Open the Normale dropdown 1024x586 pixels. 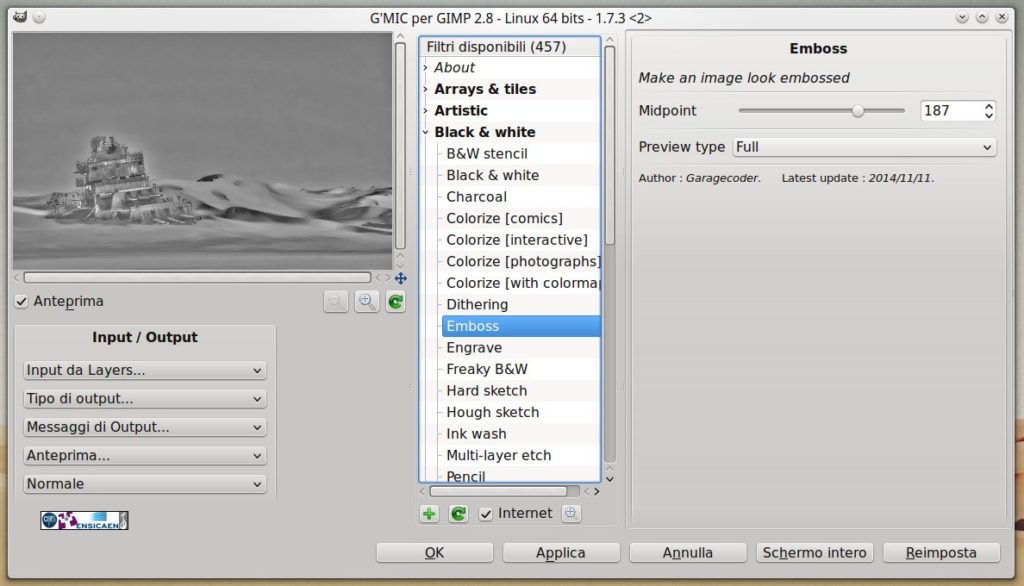pyautogui.click(x=144, y=484)
